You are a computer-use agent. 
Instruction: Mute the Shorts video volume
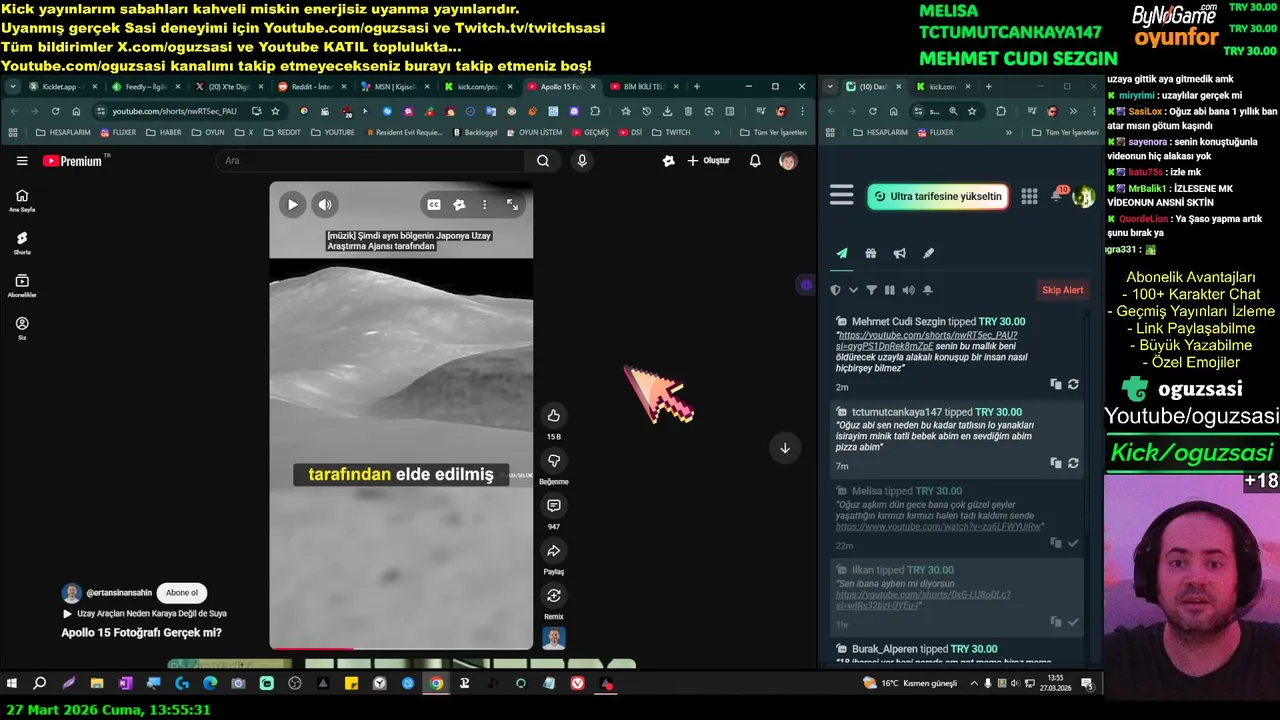325,205
